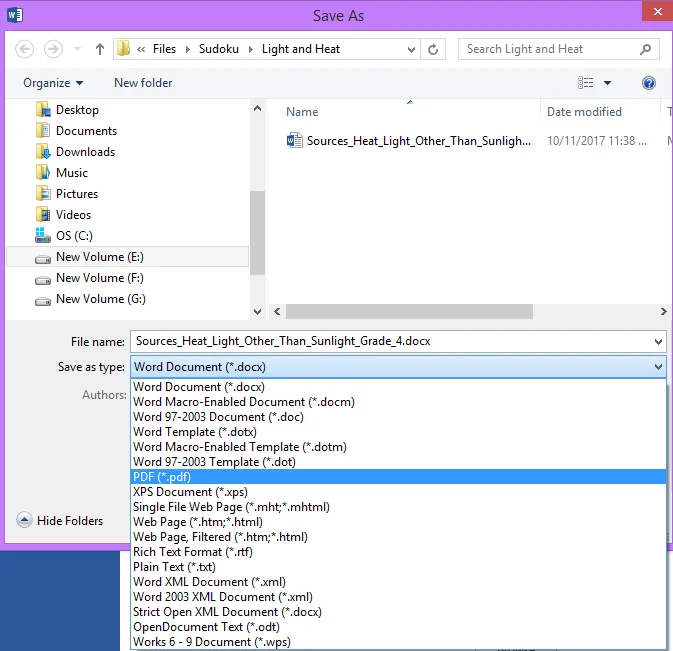Click the Word icon in title bar
Screen dimensions: 673x651
(x=15, y=15)
